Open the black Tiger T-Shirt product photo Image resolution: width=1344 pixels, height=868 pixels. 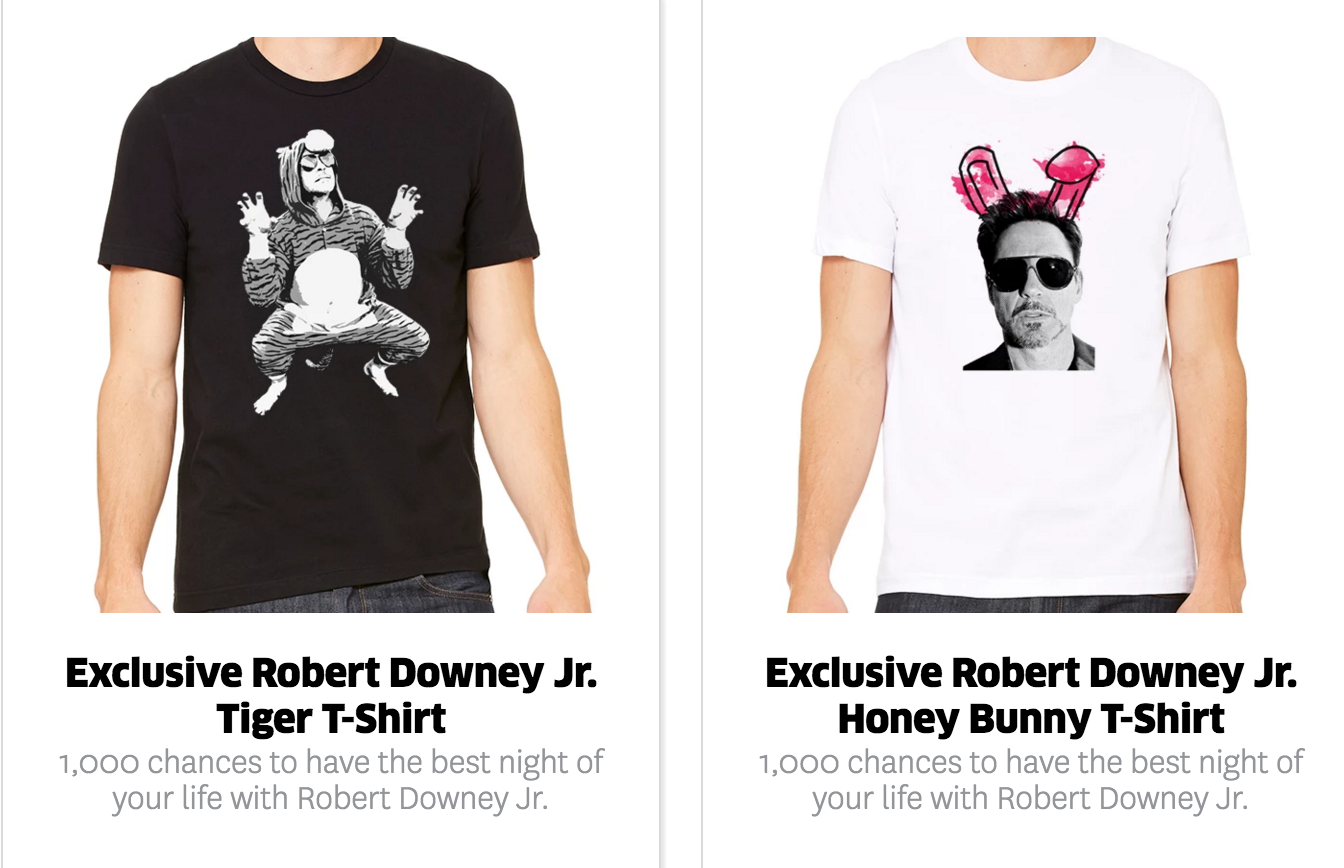click(331, 325)
